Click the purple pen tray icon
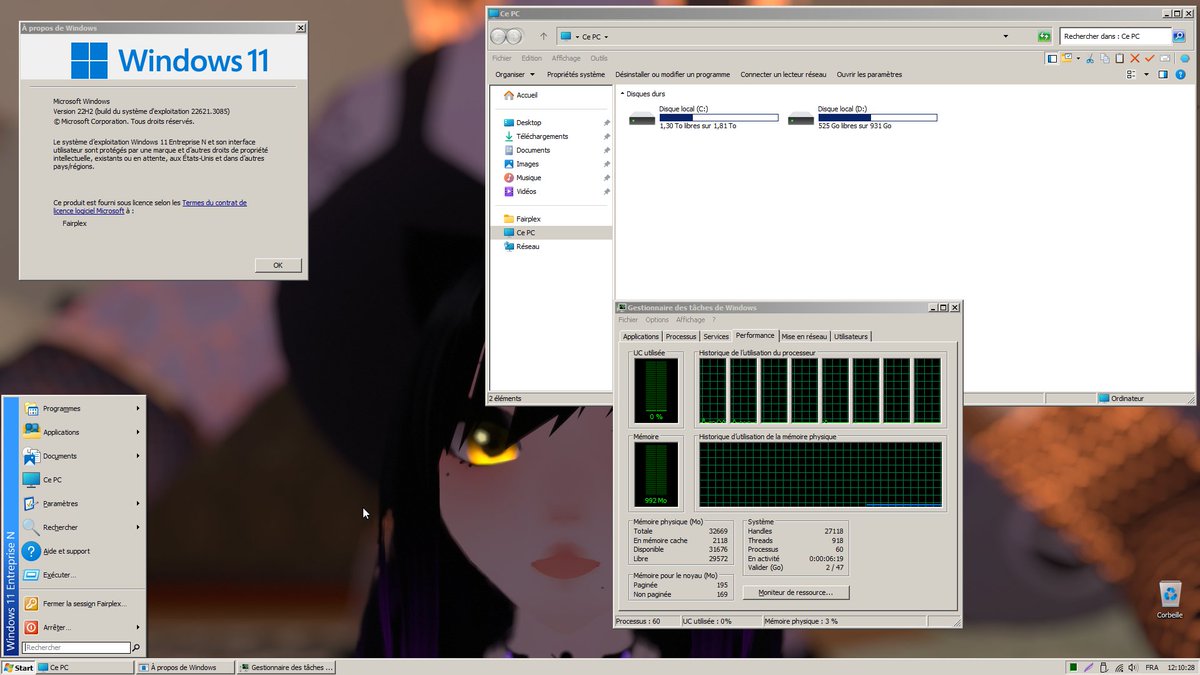1200x675 pixels. coord(1088,667)
